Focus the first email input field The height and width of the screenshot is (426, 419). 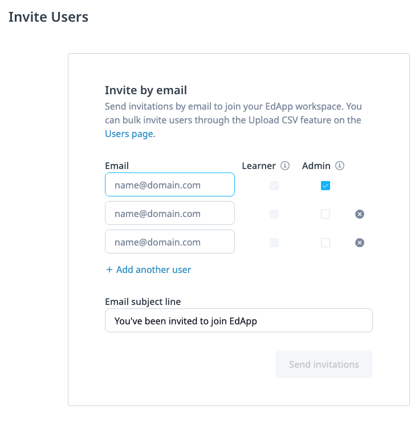point(170,185)
